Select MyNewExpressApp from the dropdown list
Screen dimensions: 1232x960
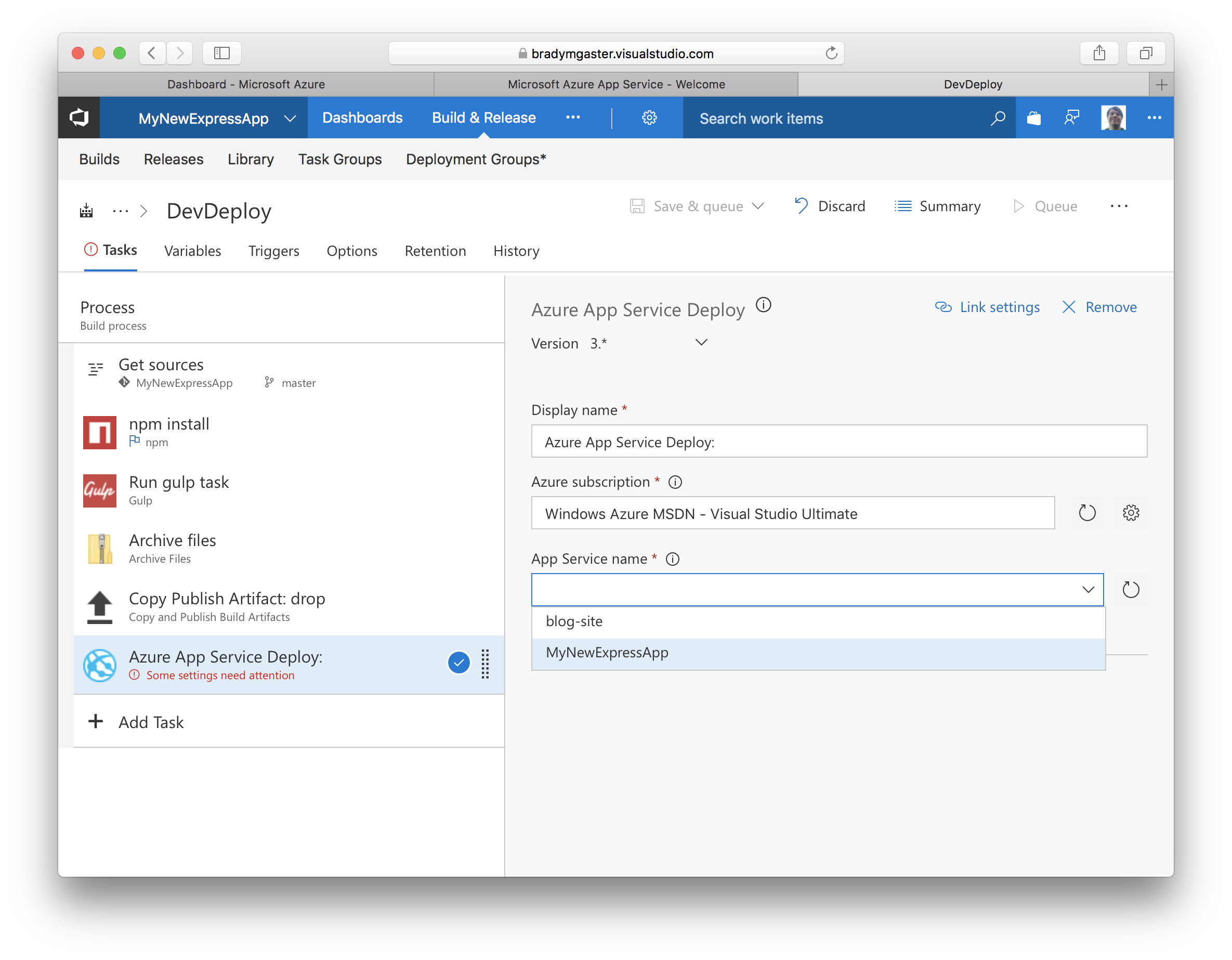pyautogui.click(x=818, y=654)
